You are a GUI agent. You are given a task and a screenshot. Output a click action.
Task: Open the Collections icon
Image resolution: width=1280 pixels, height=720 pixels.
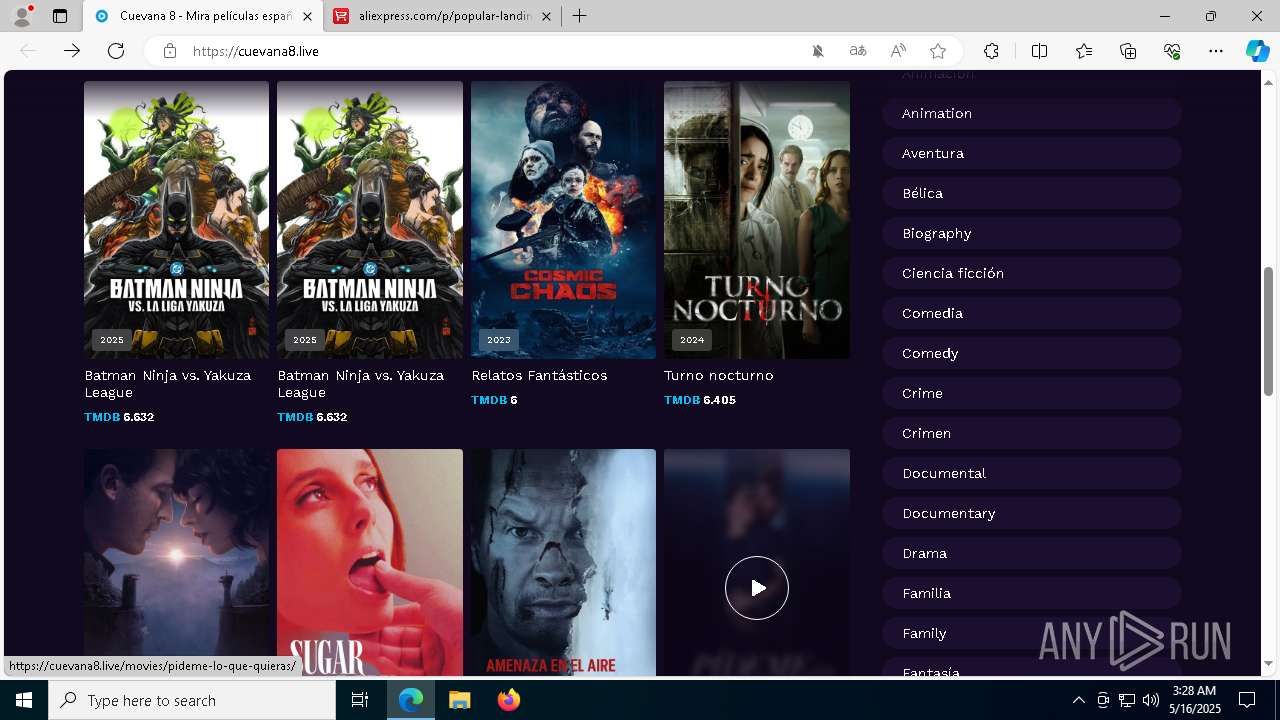[1128, 51]
